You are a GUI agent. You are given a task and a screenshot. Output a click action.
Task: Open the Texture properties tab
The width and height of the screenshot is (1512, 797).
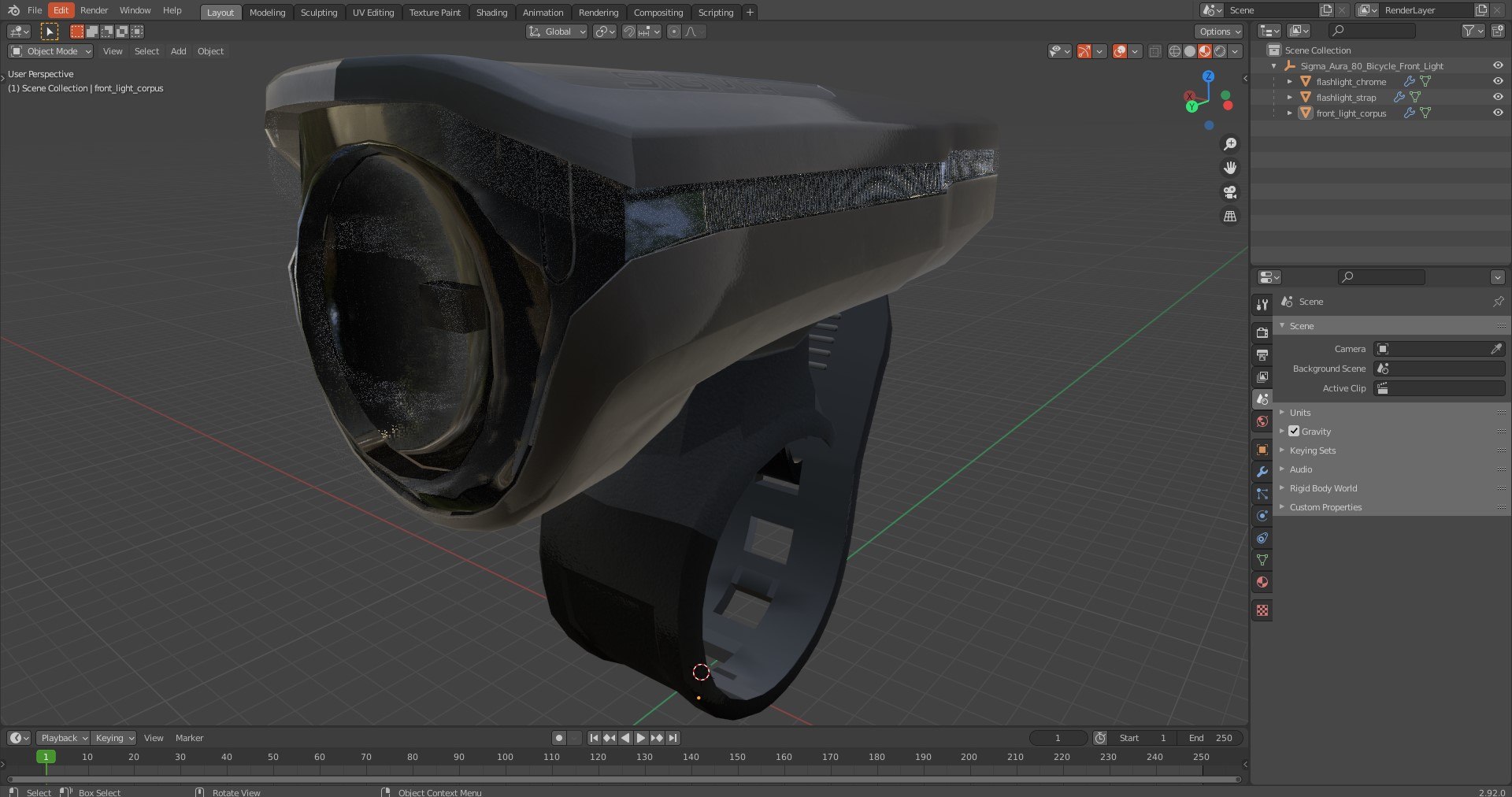pyautogui.click(x=1262, y=610)
